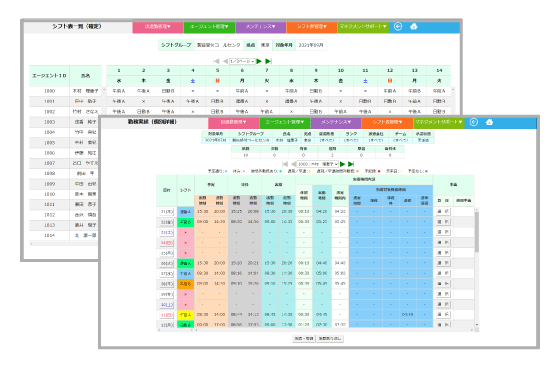Open the agent selector dropdown showing 1000
560x380 pixels.
pos(318,164)
